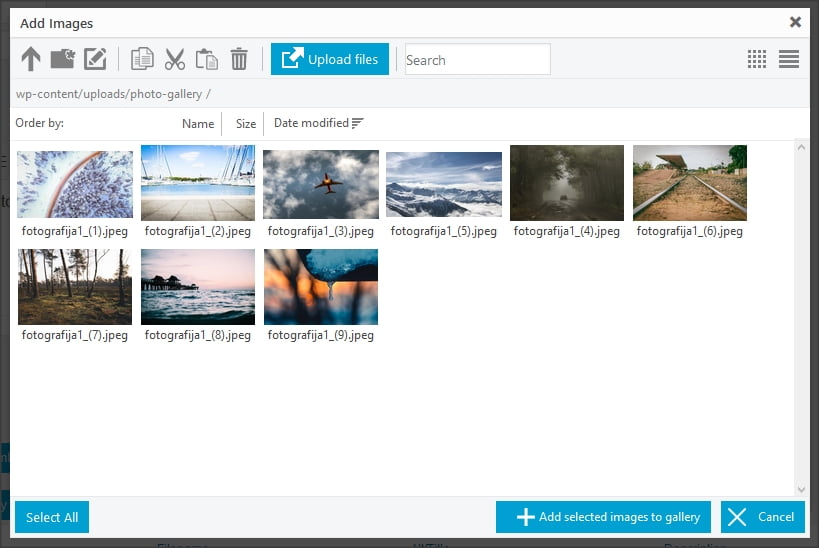Select the snowy mountains thumbnail fotografija1_(5)
The image size is (819, 548).
(x=444, y=184)
